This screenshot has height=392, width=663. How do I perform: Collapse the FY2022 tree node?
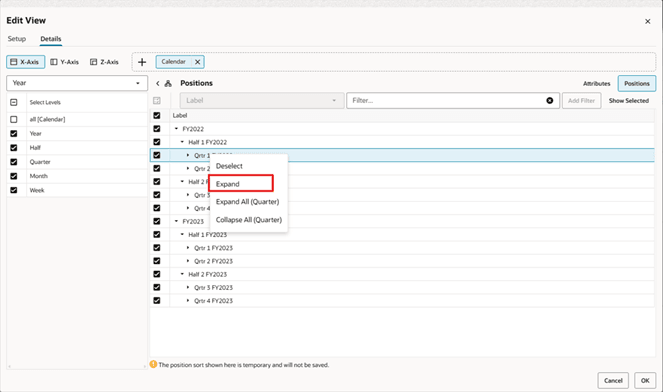pos(177,129)
